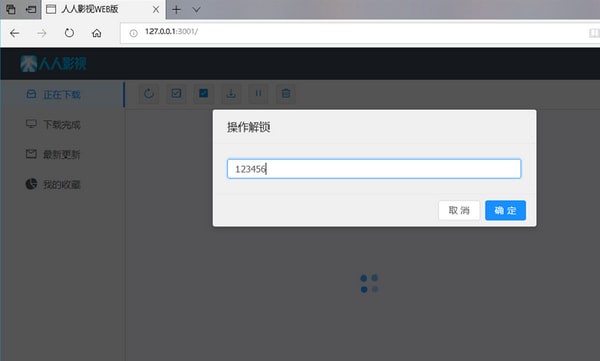The width and height of the screenshot is (600, 361).
Task: Click the site info icon in address bar
Action: click(134, 33)
